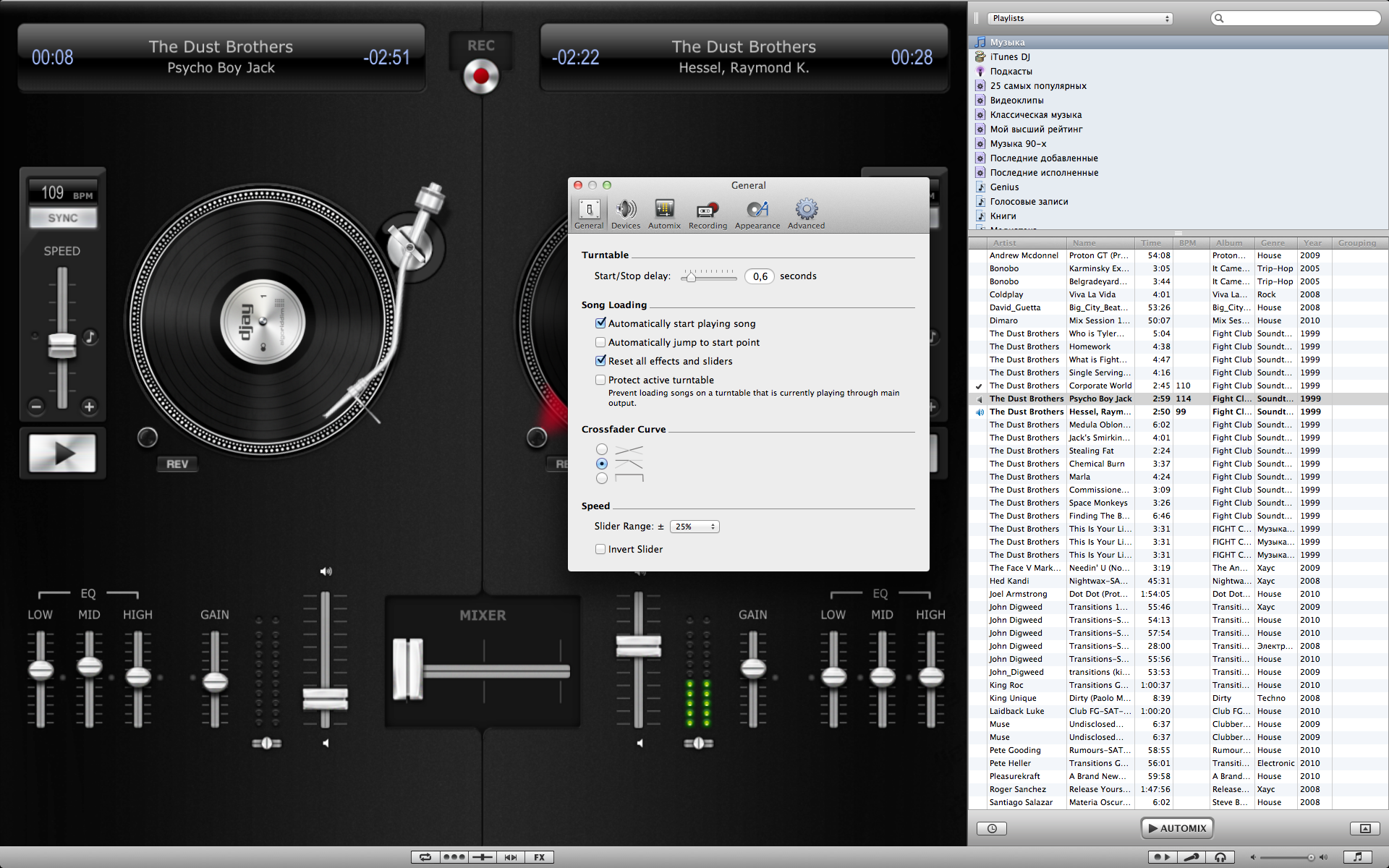The width and height of the screenshot is (1389, 868).
Task: Click the artwork toggle button in library
Action: point(1365,828)
